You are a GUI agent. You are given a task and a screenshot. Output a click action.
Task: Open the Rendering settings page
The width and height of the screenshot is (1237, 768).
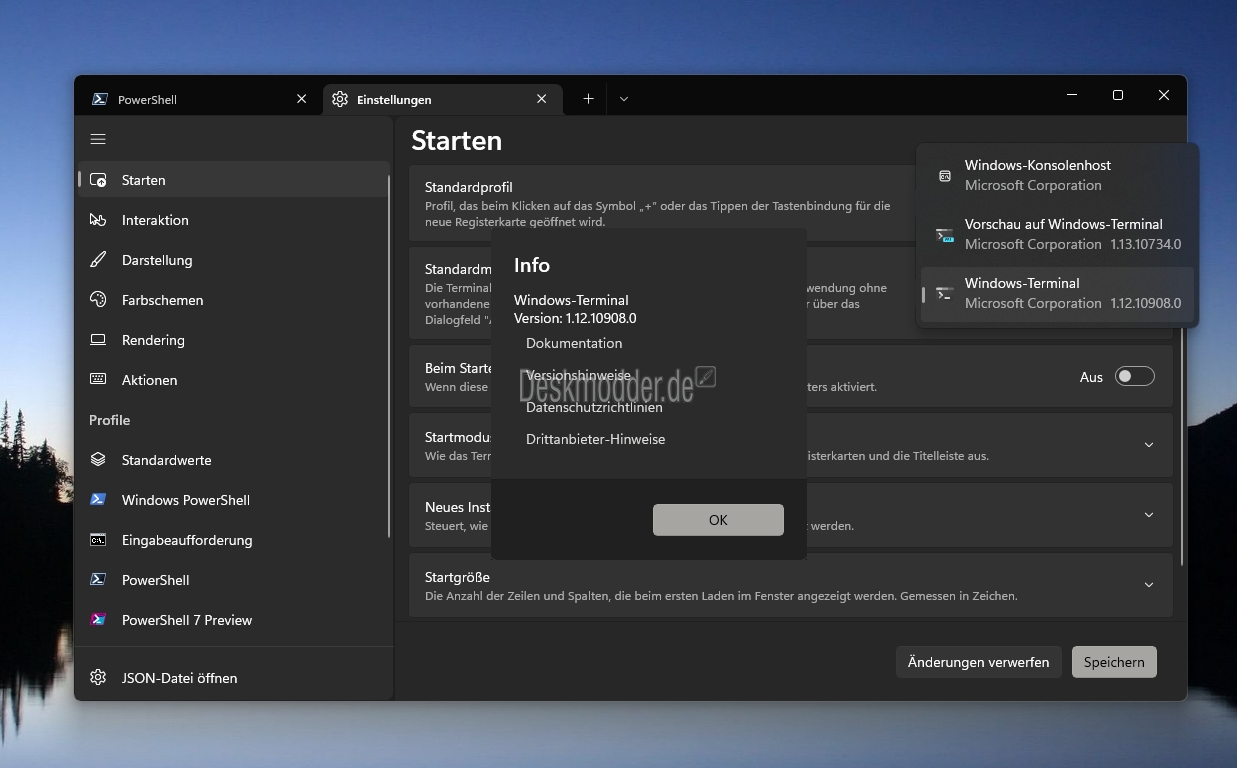[233, 340]
